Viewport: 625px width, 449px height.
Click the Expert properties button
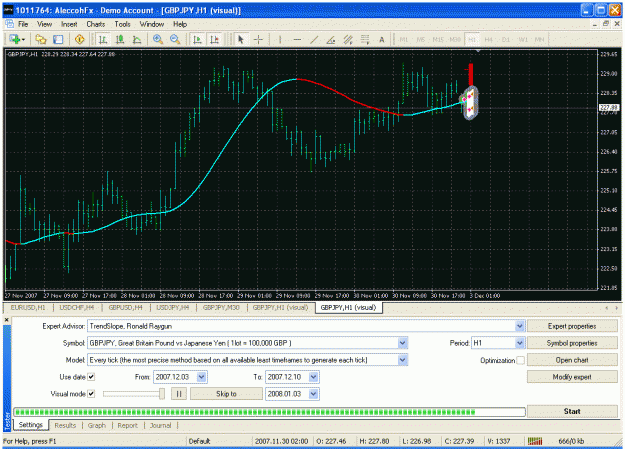pyautogui.click(x=572, y=326)
